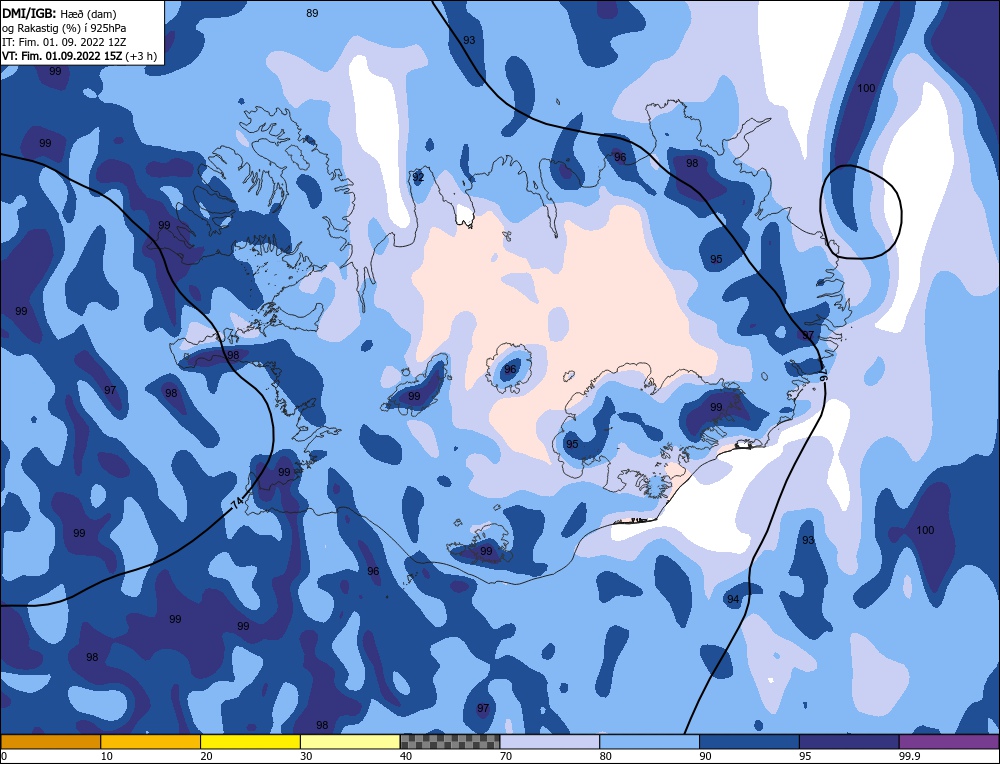Click the lavender 70–80 legend swatch
The height and width of the screenshot is (764, 1000).
pyautogui.click(x=550, y=742)
